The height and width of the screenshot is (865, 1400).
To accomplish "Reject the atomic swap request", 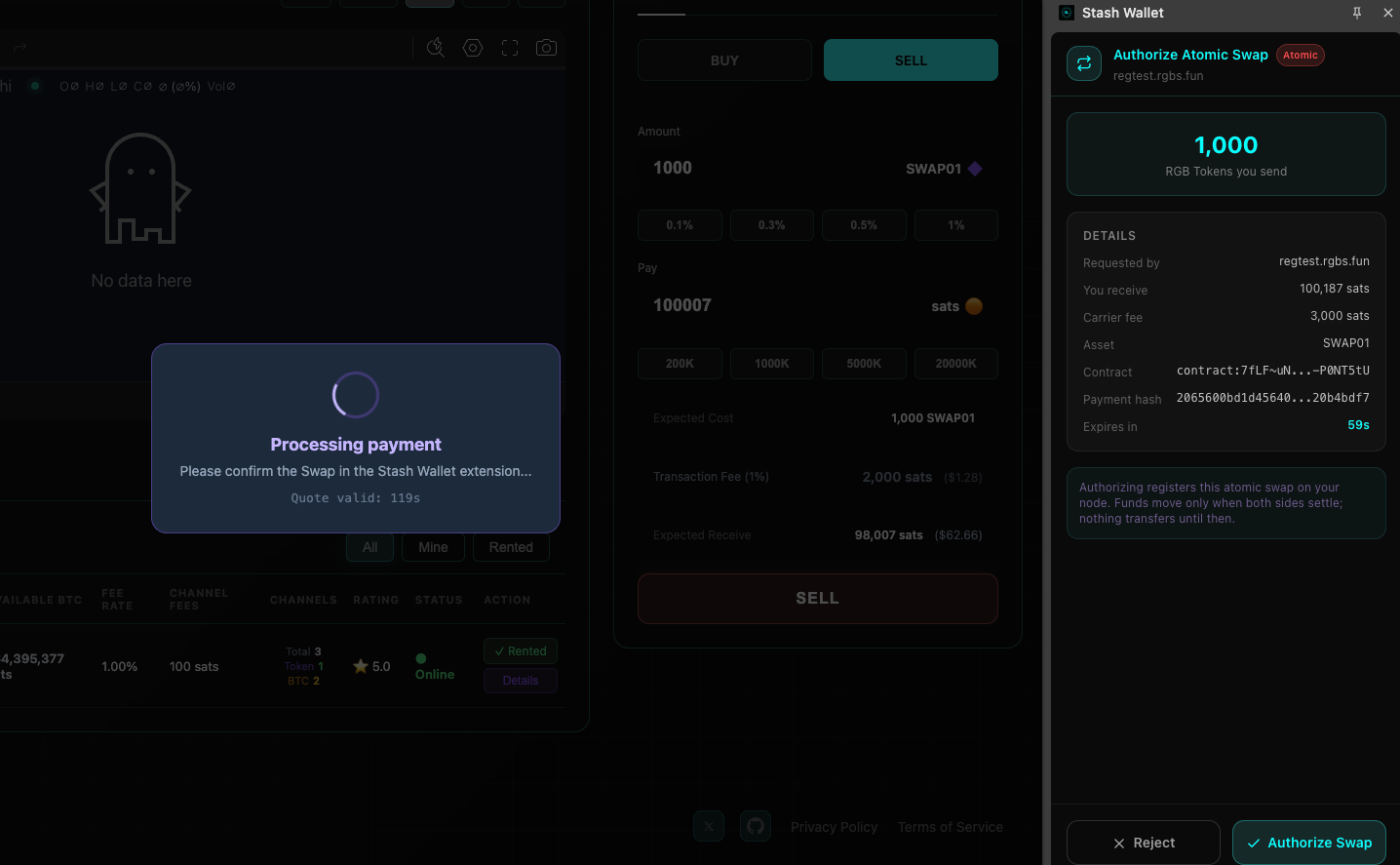I will [1144, 843].
